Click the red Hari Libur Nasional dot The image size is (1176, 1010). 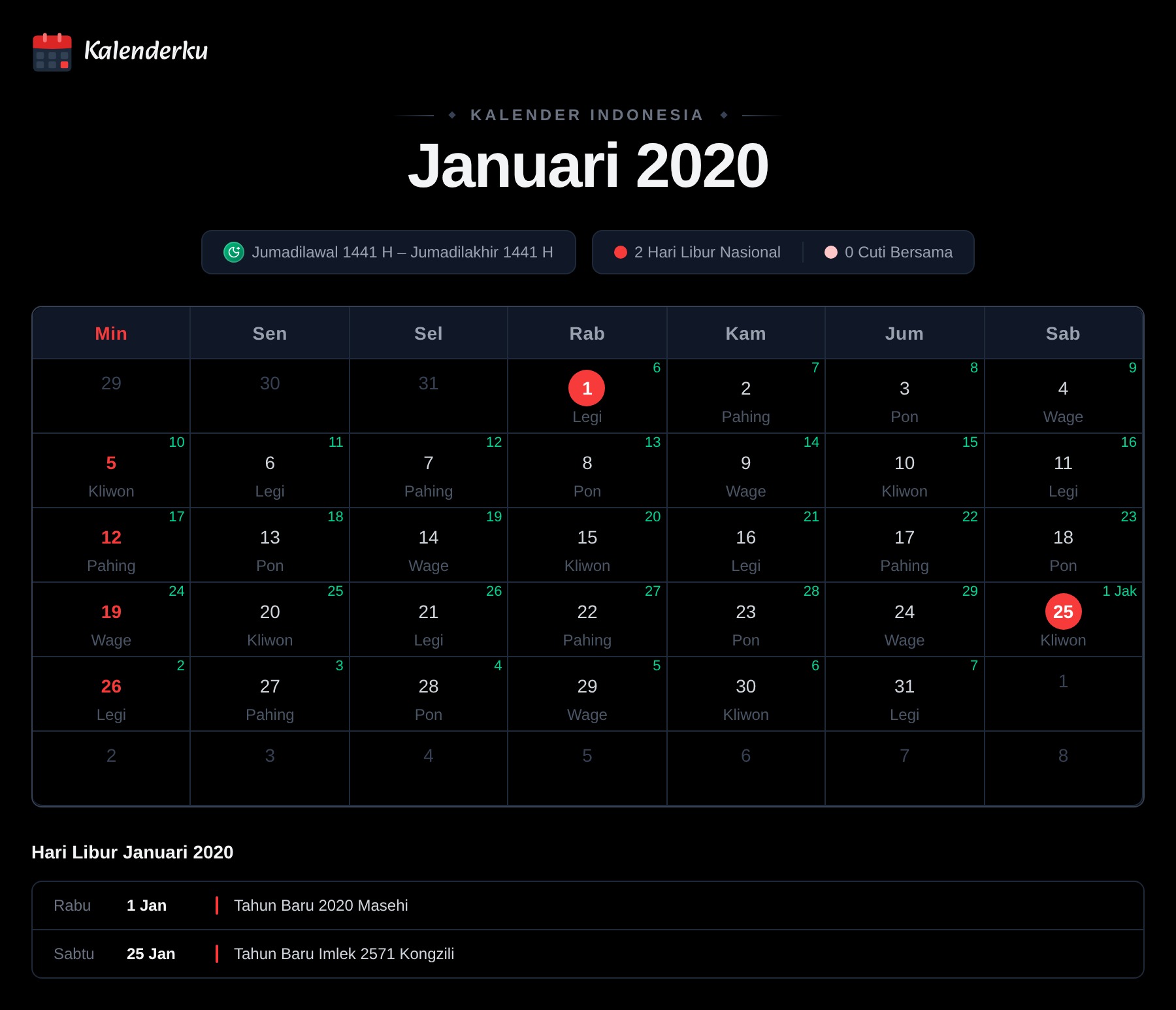(621, 252)
